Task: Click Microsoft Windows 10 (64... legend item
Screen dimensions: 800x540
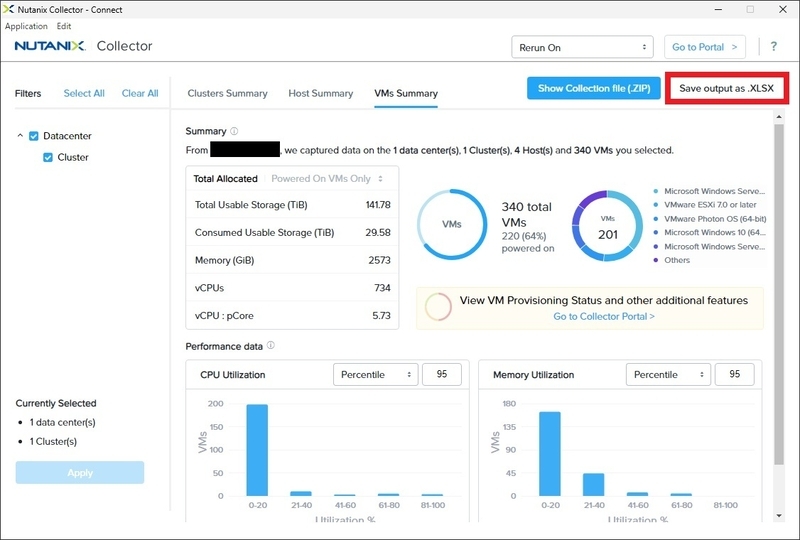Action: click(x=710, y=232)
